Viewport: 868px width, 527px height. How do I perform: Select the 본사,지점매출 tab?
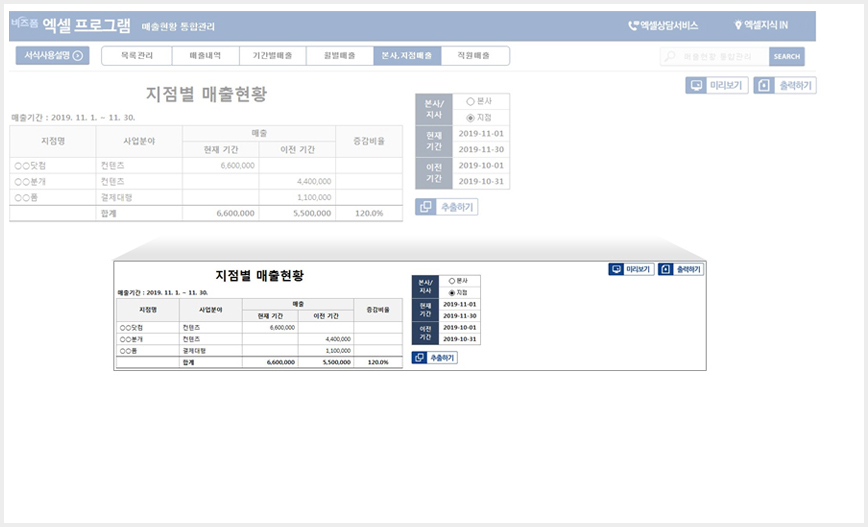[x=407, y=56]
